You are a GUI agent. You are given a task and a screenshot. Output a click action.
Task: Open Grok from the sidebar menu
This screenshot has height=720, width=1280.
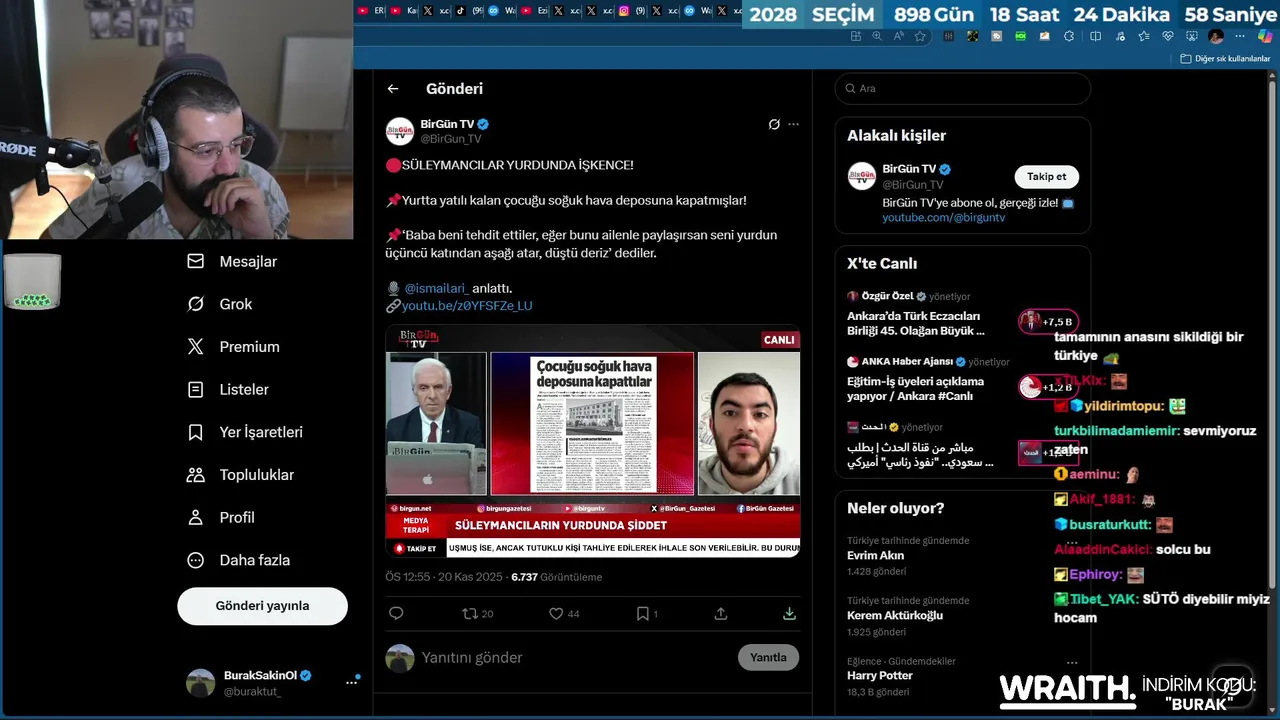[x=220, y=304]
